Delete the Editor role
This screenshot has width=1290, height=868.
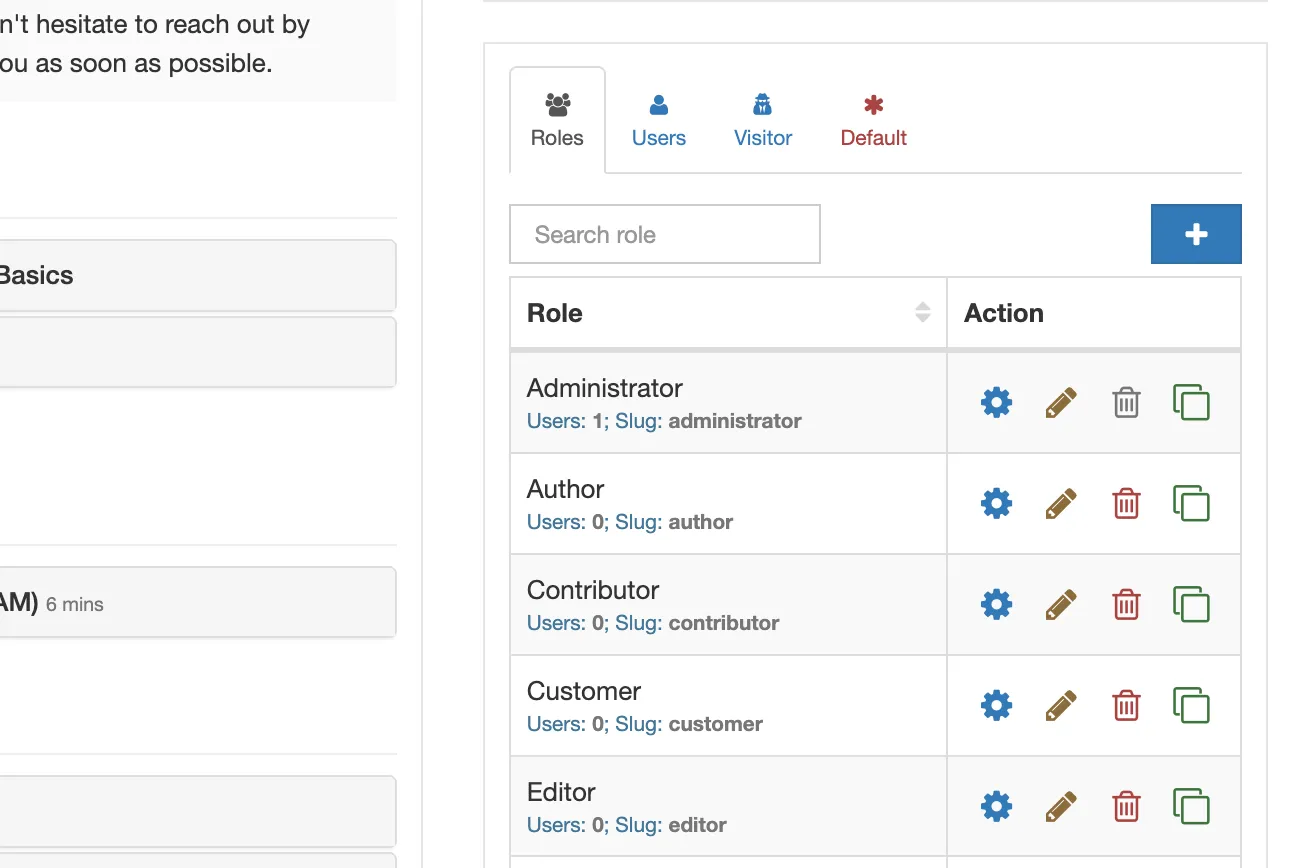[x=1126, y=806]
